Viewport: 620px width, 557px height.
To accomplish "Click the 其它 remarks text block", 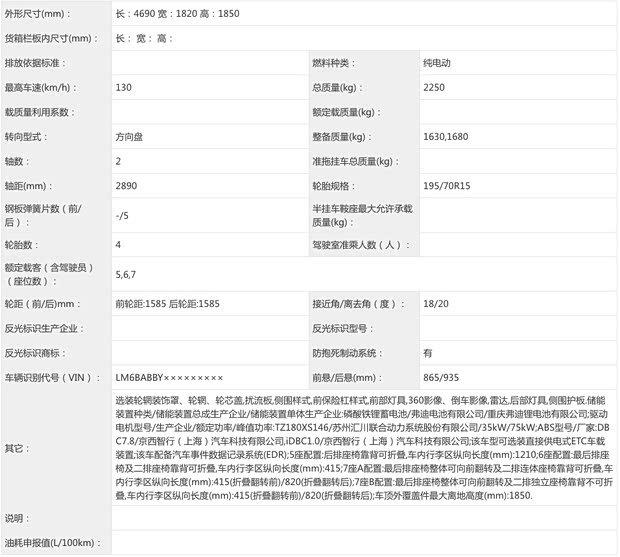I will [x=360, y=447].
